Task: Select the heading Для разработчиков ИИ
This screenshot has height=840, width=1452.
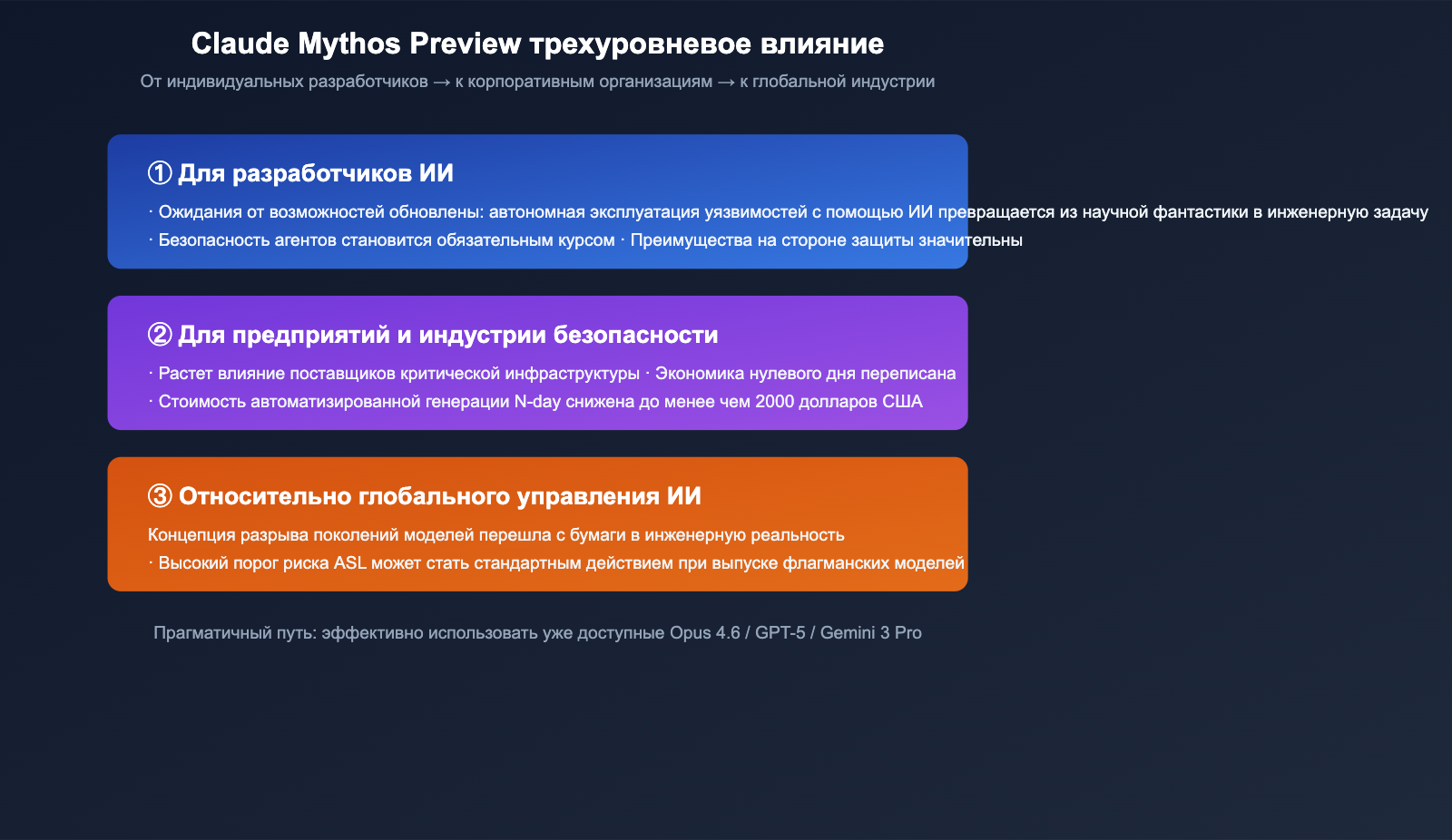Action: pyautogui.click(x=317, y=172)
